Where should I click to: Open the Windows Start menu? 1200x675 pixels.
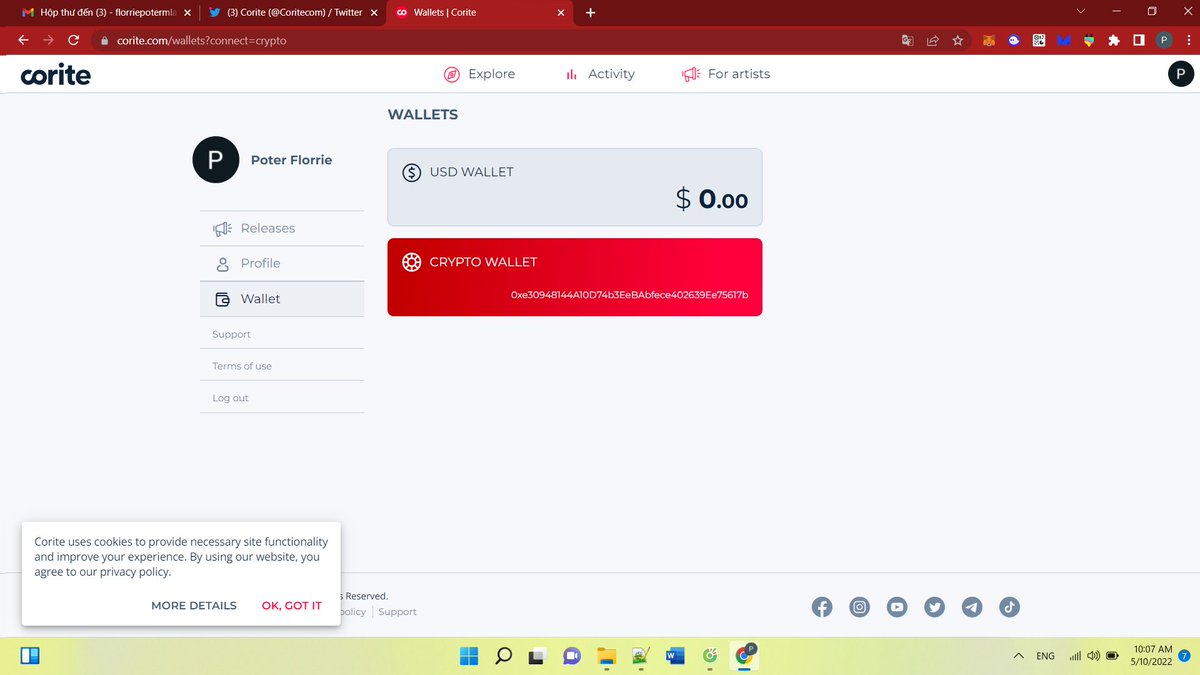(x=469, y=656)
